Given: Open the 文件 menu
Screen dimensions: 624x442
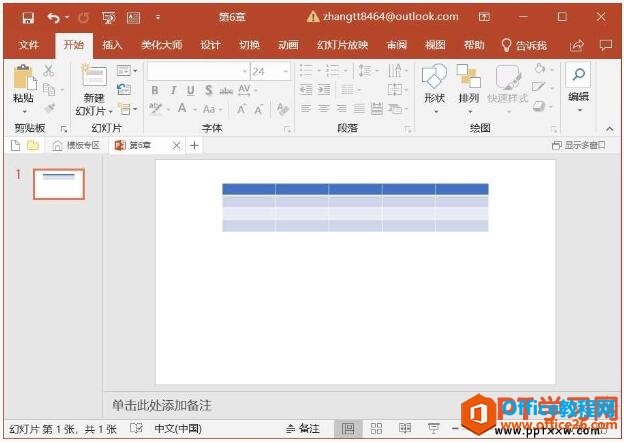Looking at the screenshot, I should (x=29, y=45).
